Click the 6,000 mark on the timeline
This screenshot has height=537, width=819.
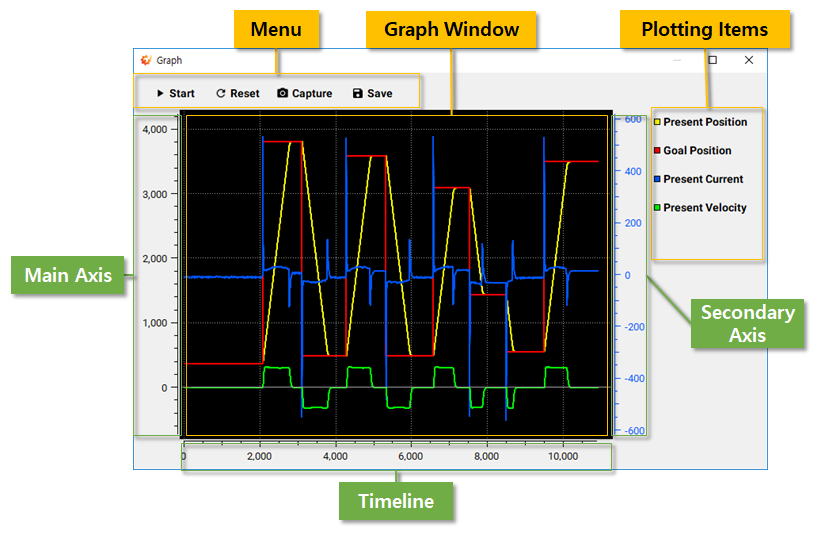tap(411, 456)
